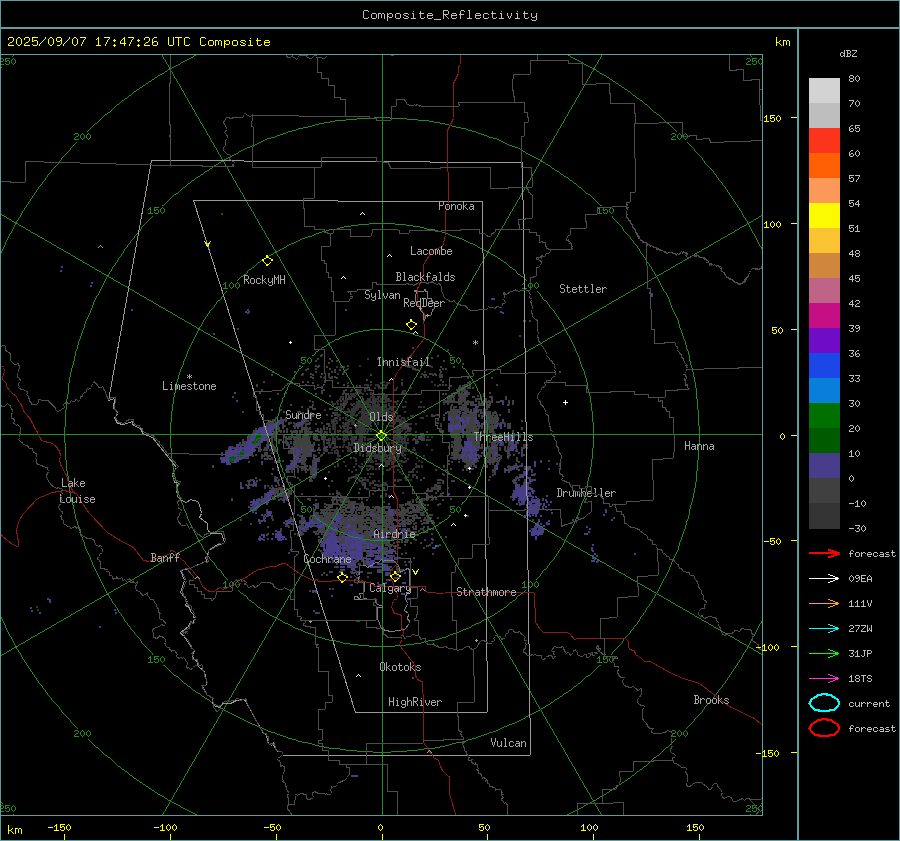Viewport: 900px width, 841px height.
Task: Click the Cochrane label
Action: click(x=327, y=559)
